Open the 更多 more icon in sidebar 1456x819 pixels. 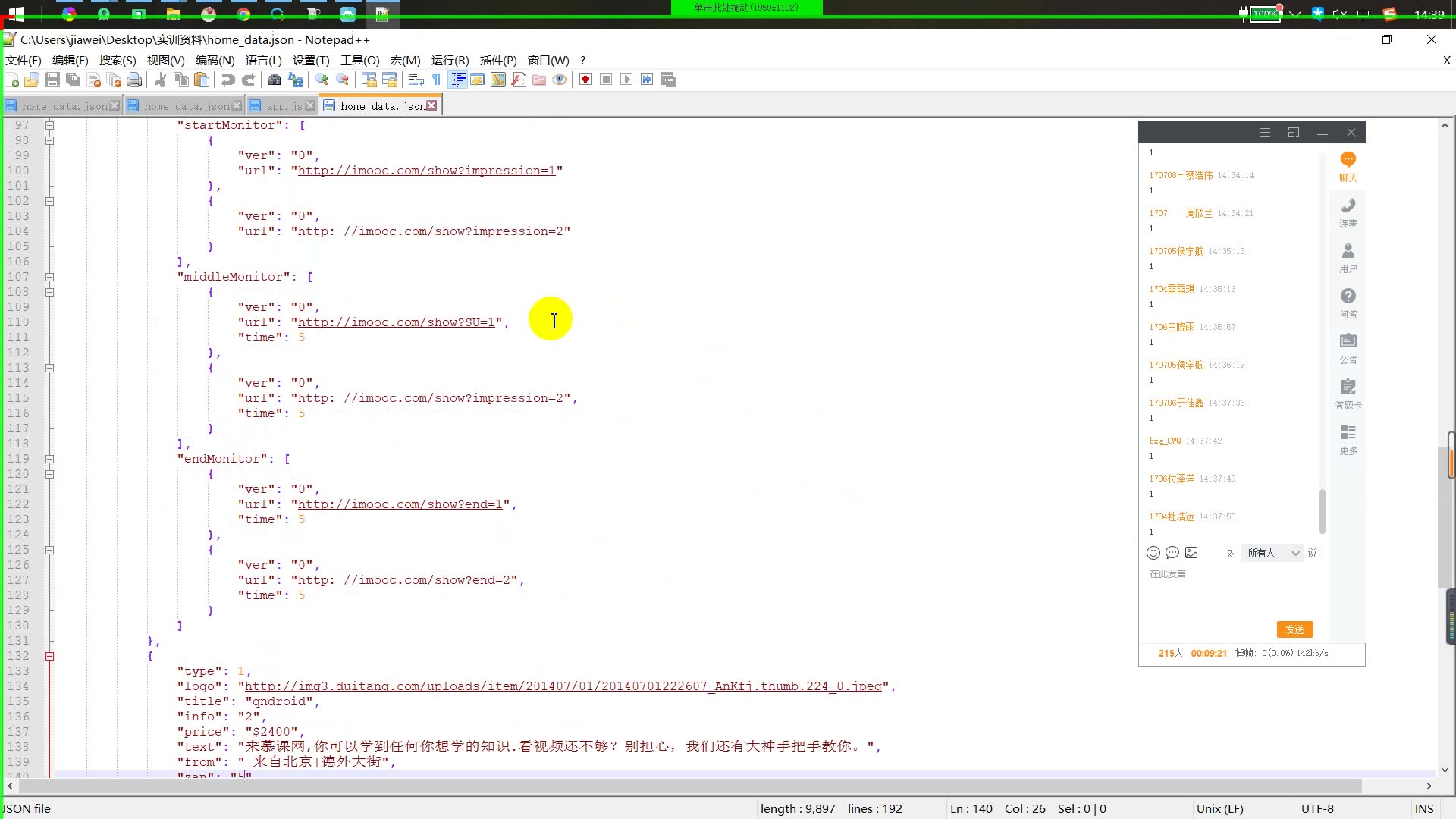tap(1348, 440)
